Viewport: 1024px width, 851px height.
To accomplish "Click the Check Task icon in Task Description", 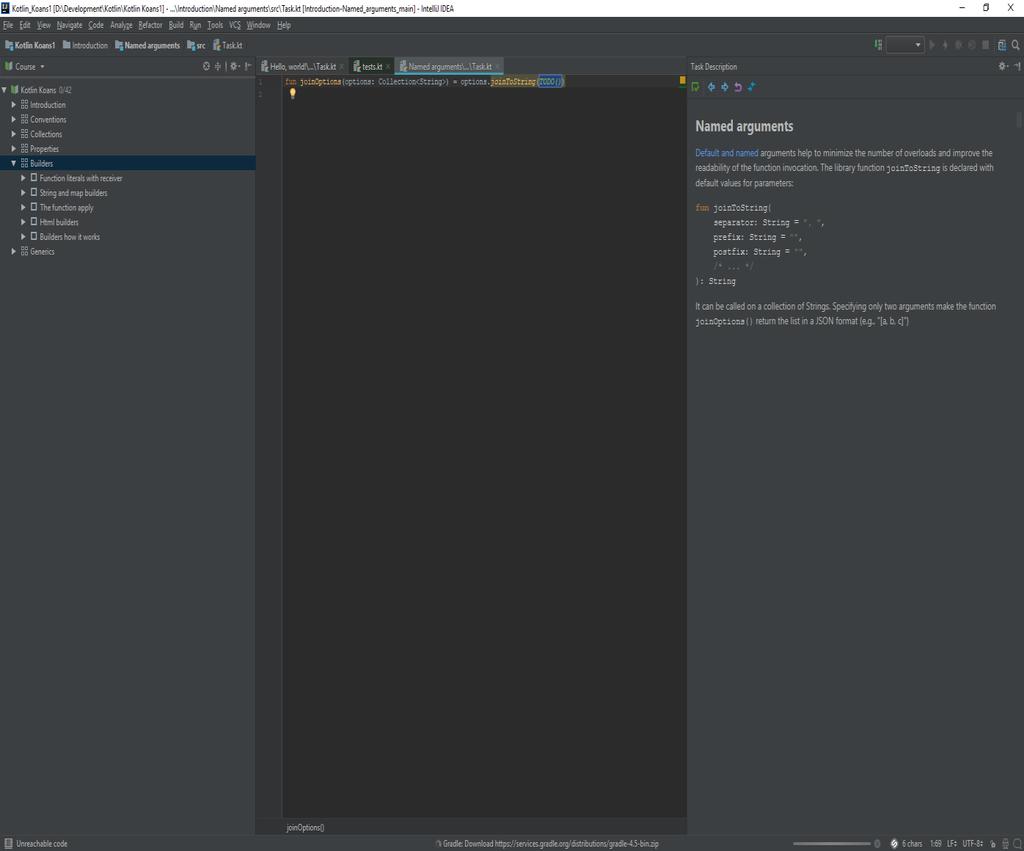I will coord(696,87).
